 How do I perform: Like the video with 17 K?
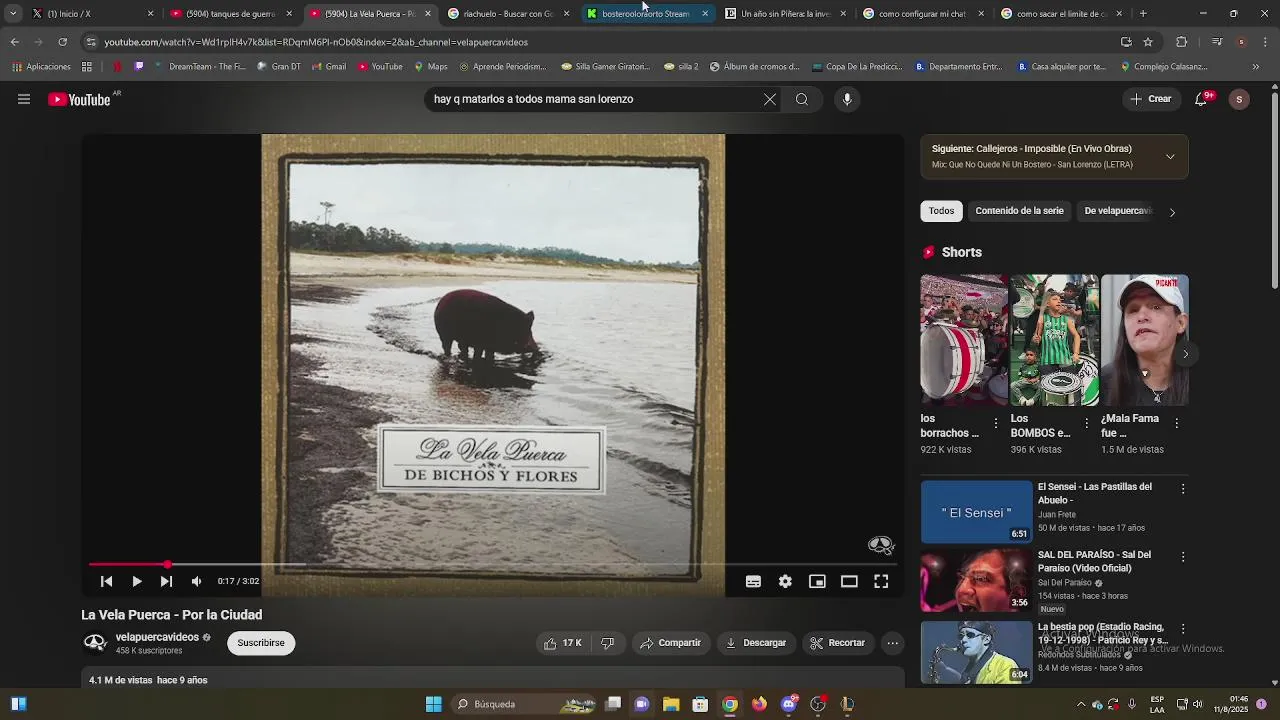tap(562, 643)
